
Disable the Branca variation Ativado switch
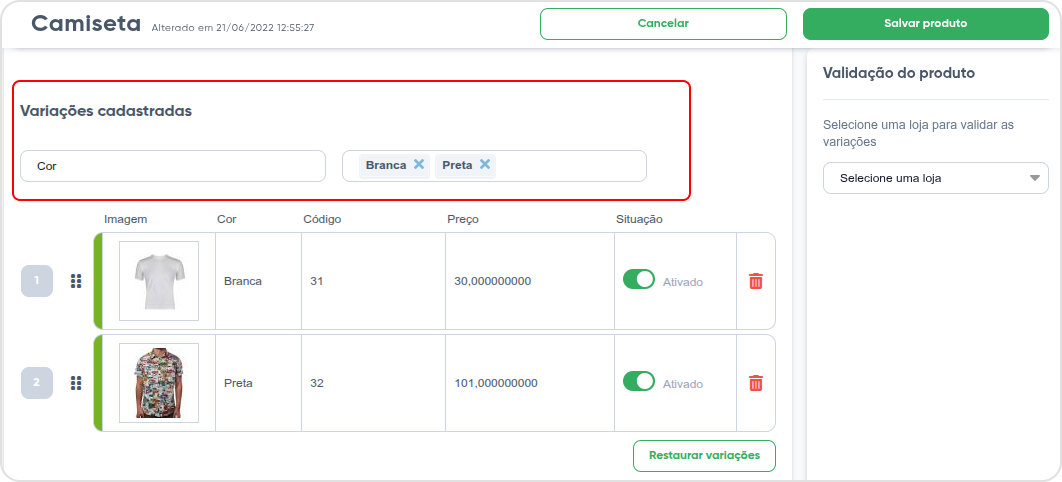(639, 280)
